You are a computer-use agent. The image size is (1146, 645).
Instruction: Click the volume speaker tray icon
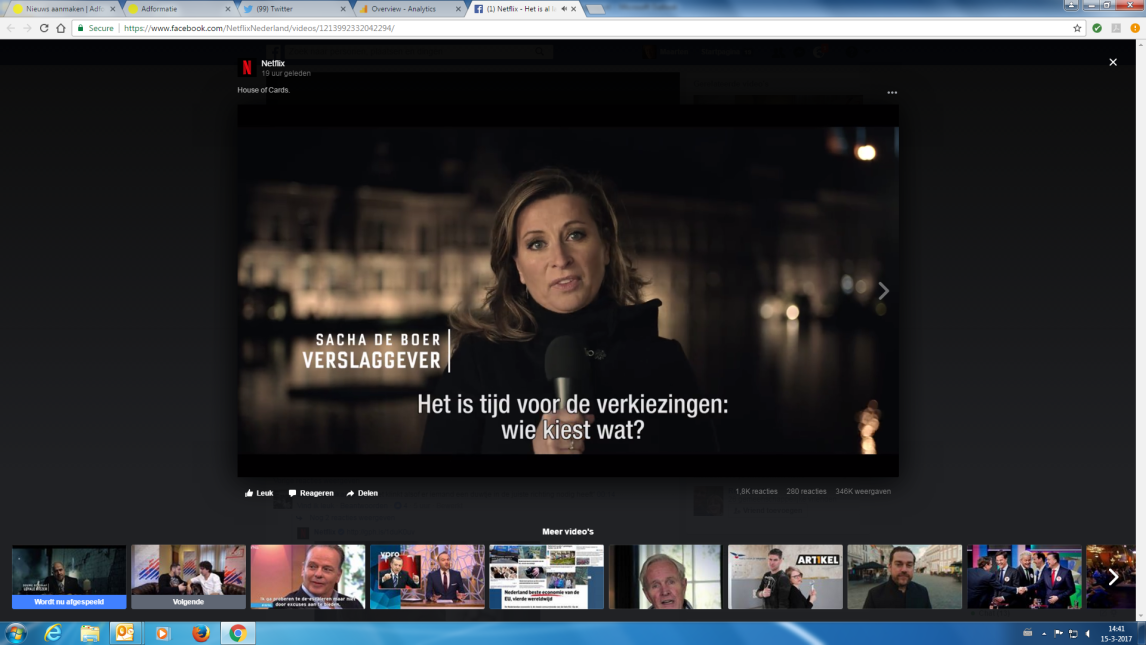(x=1088, y=633)
